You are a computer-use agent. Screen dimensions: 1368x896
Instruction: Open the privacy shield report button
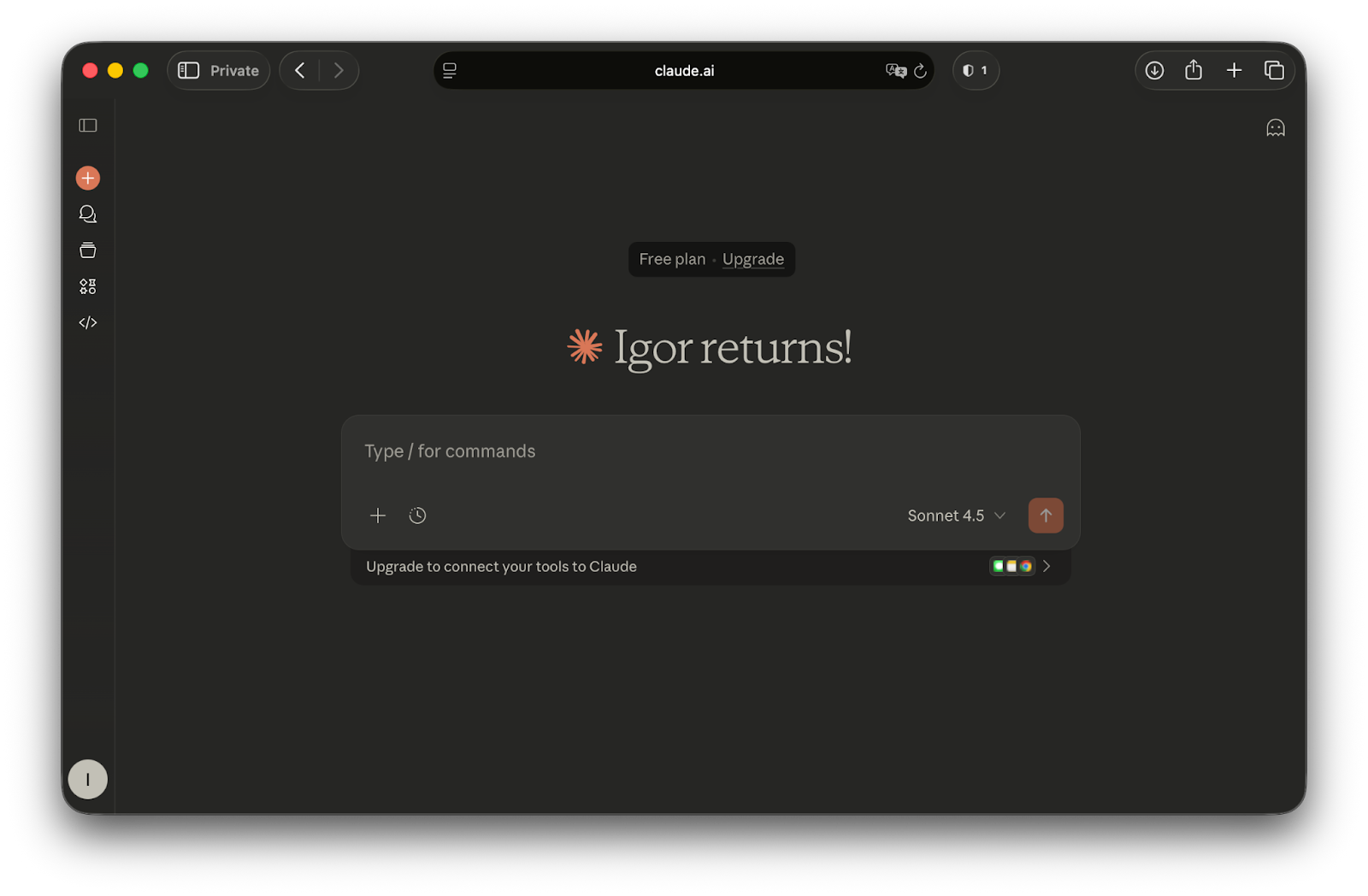point(975,71)
